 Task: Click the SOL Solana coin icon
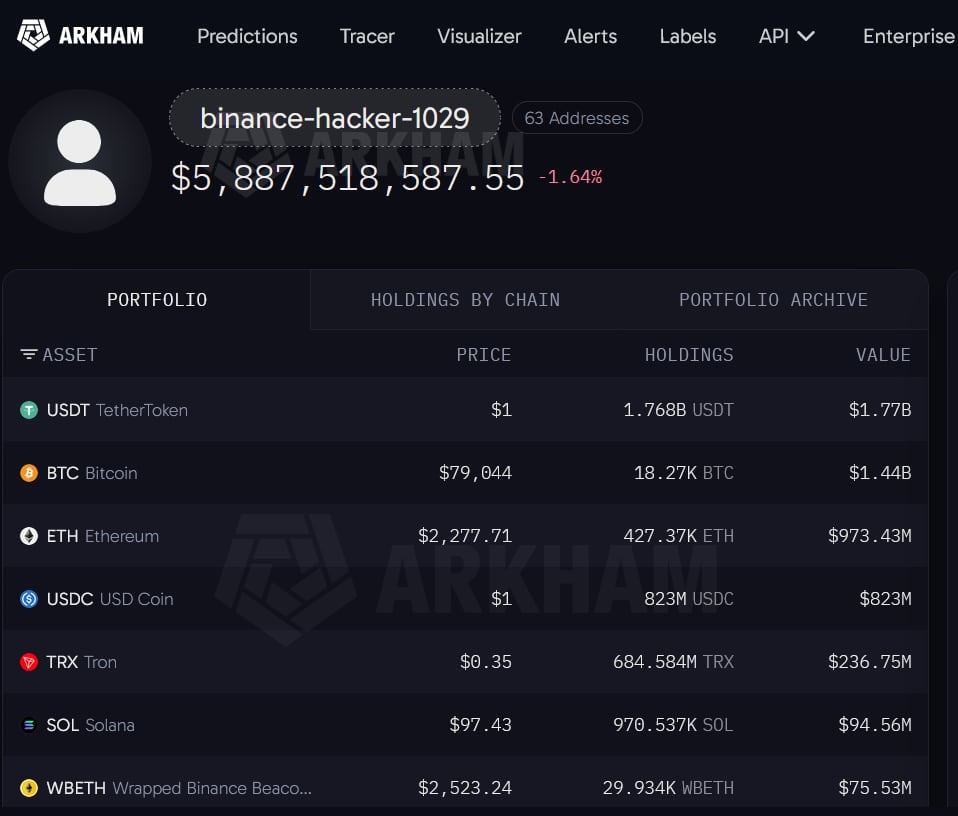(x=29, y=724)
